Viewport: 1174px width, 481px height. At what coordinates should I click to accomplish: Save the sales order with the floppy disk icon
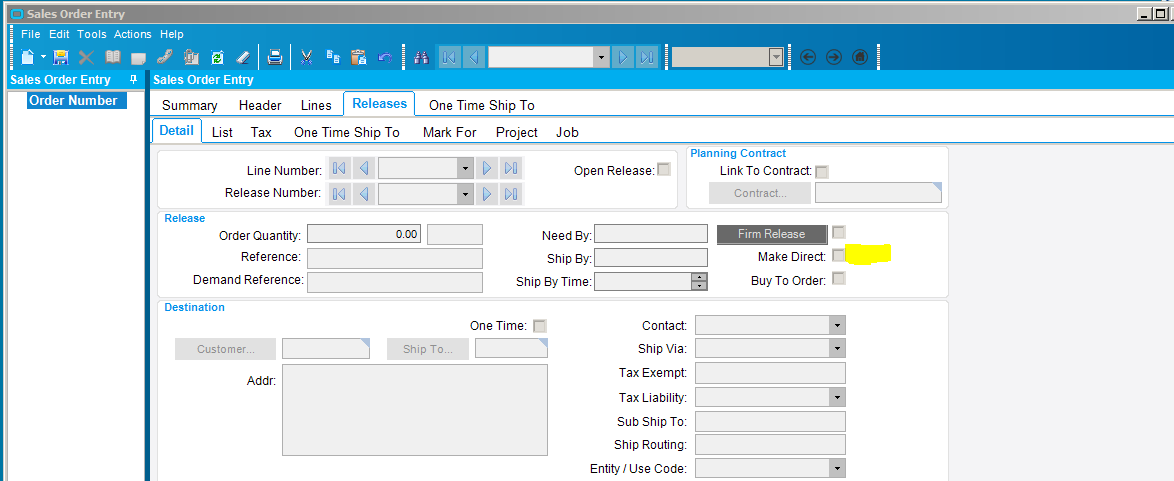(x=61, y=57)
